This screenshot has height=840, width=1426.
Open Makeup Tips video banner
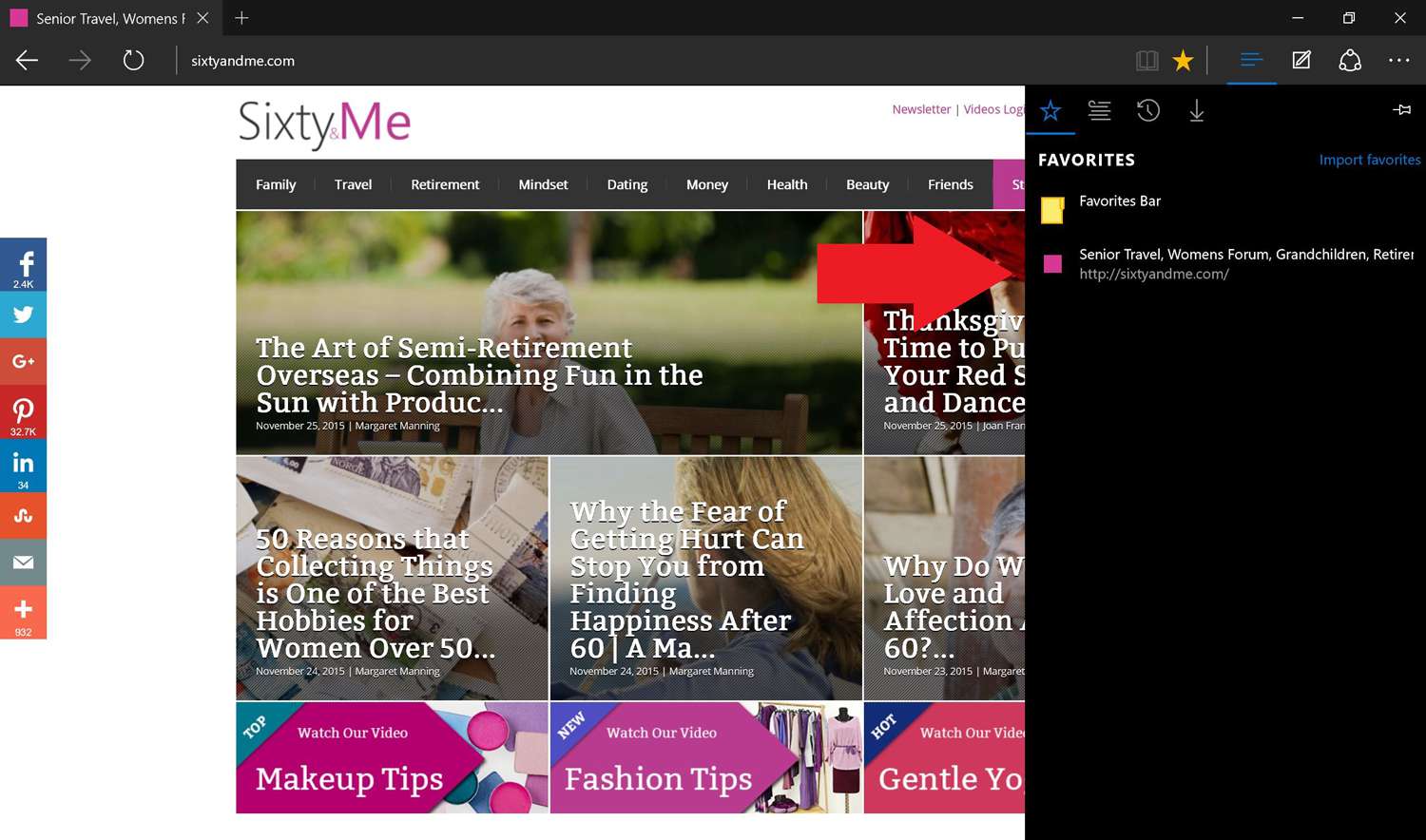(393, 758)
